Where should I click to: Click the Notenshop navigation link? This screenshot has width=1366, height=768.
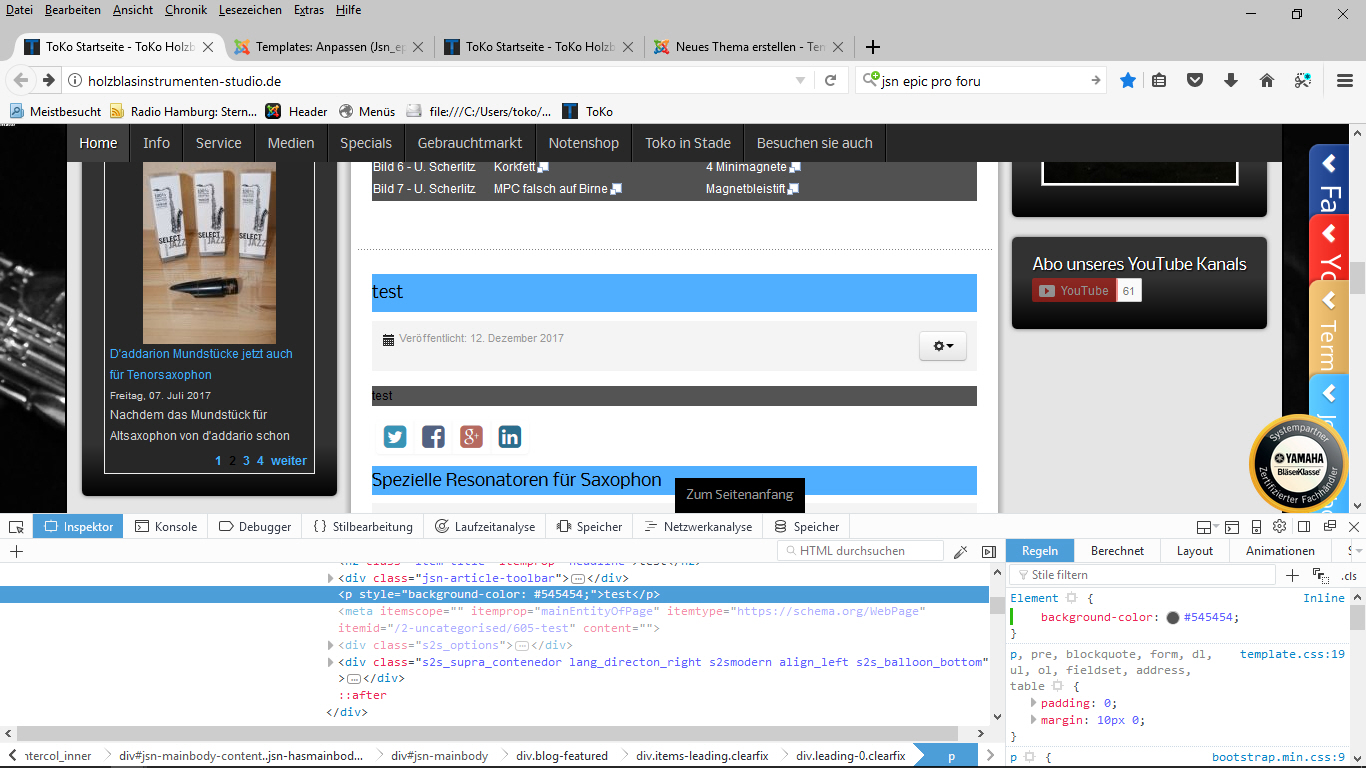pyautogui.click(x=583, y=142)
